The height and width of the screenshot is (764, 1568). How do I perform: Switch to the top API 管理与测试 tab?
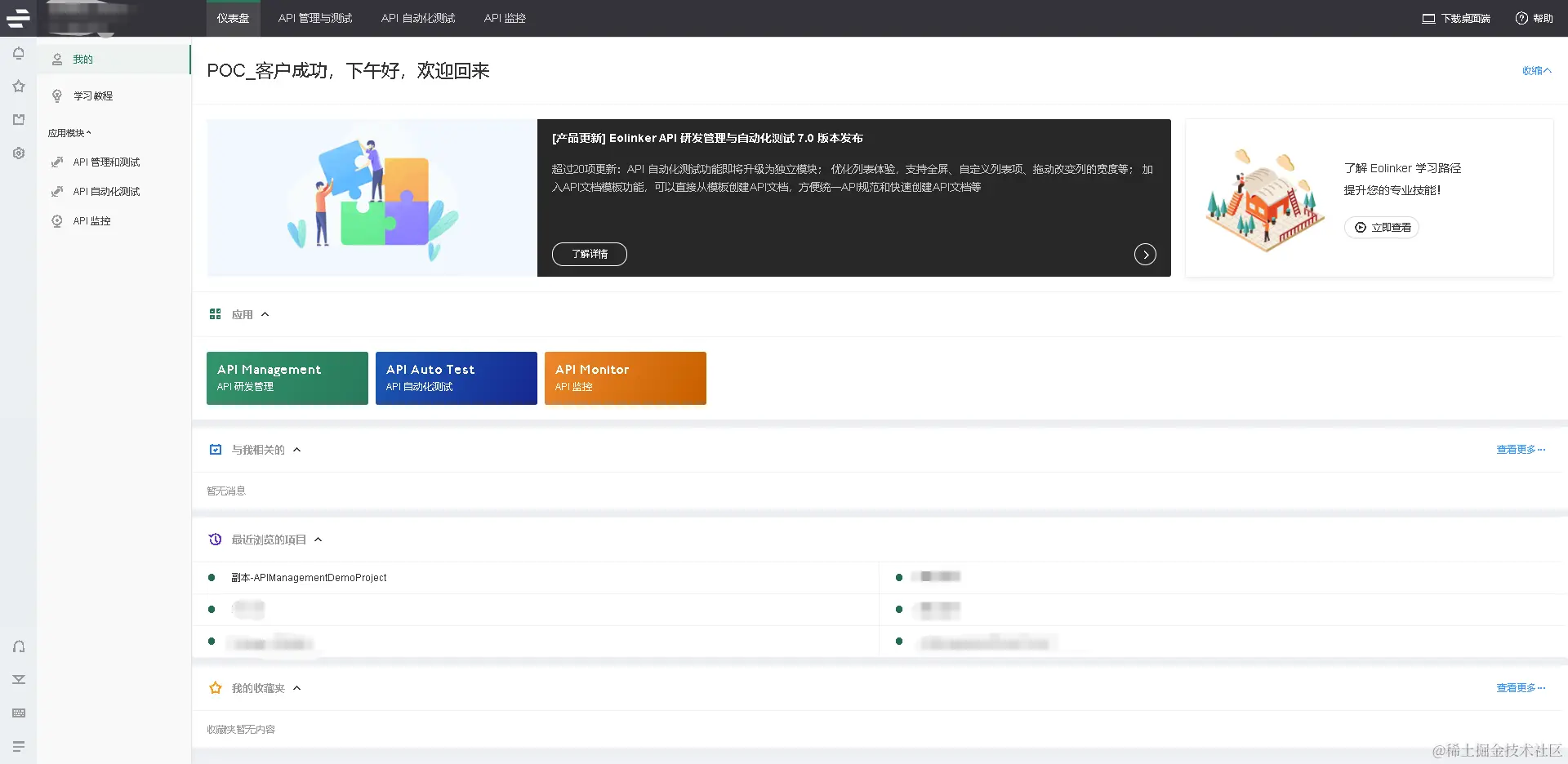pos(315,19)
